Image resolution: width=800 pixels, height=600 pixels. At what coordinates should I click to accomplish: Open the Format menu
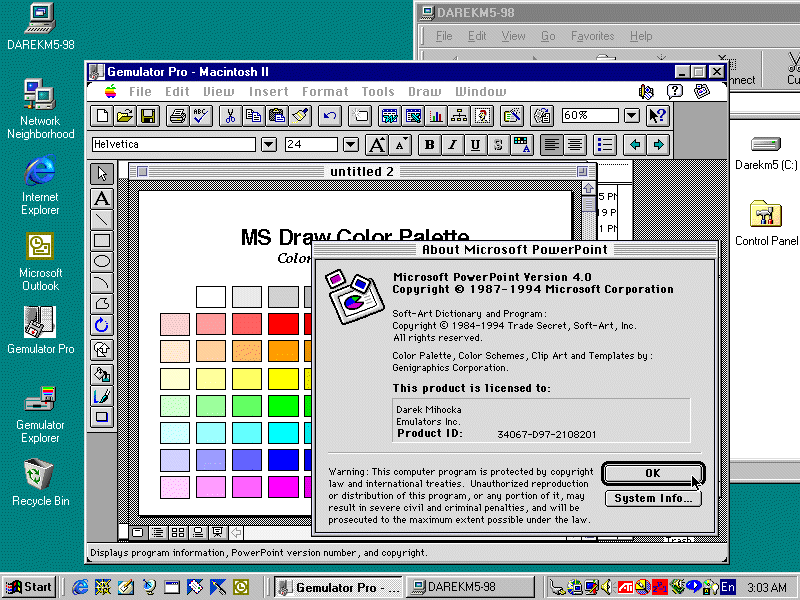pos(325,91)
